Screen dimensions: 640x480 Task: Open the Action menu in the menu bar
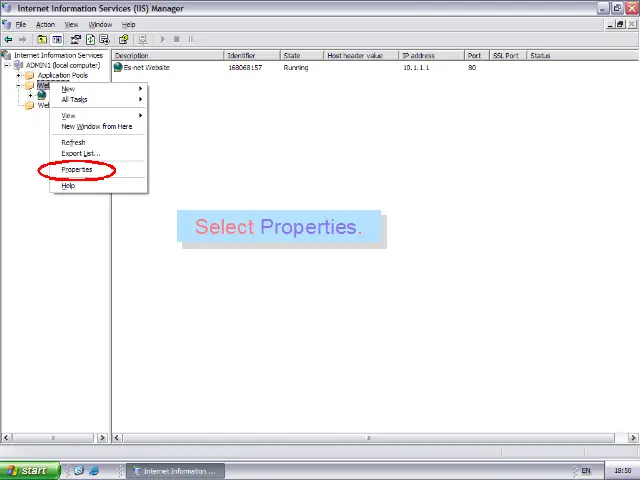[45, 24]
